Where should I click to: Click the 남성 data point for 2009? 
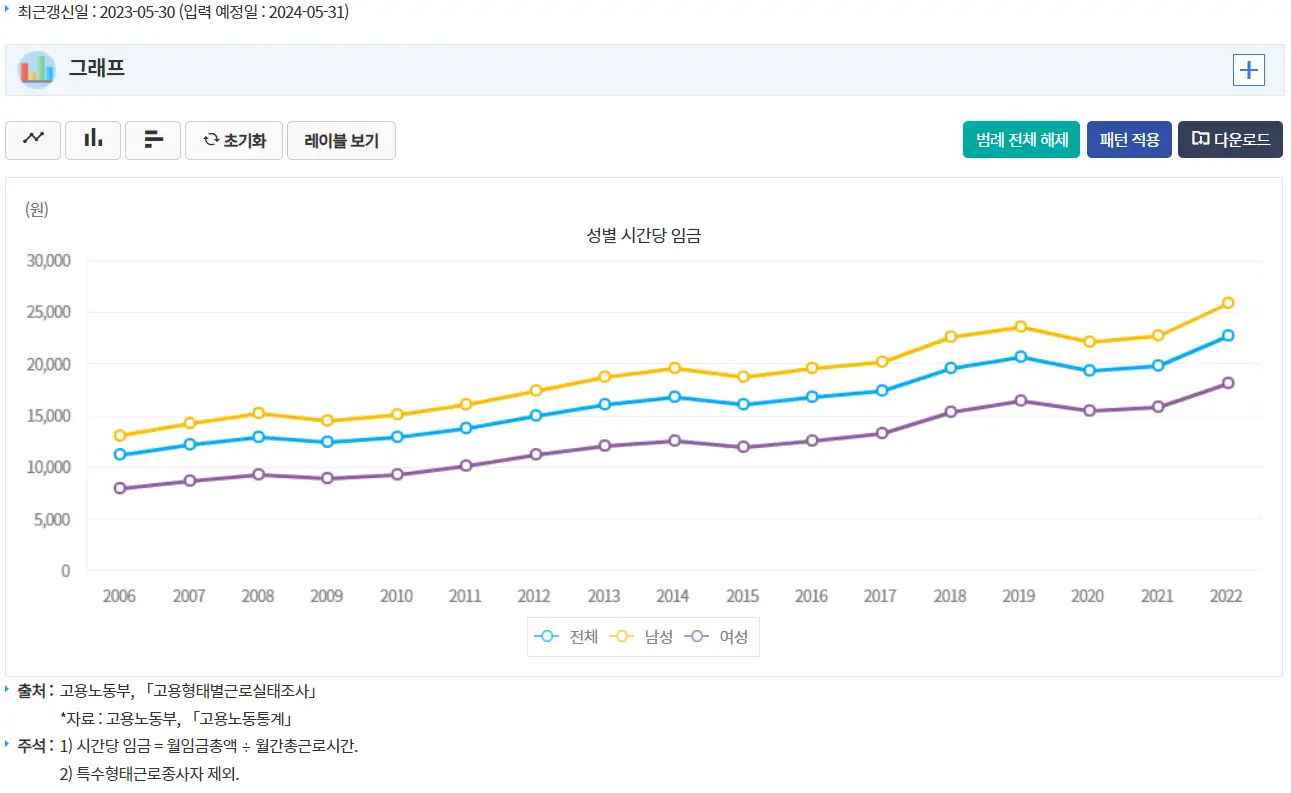pyautogui.click(x=327, y=421)
